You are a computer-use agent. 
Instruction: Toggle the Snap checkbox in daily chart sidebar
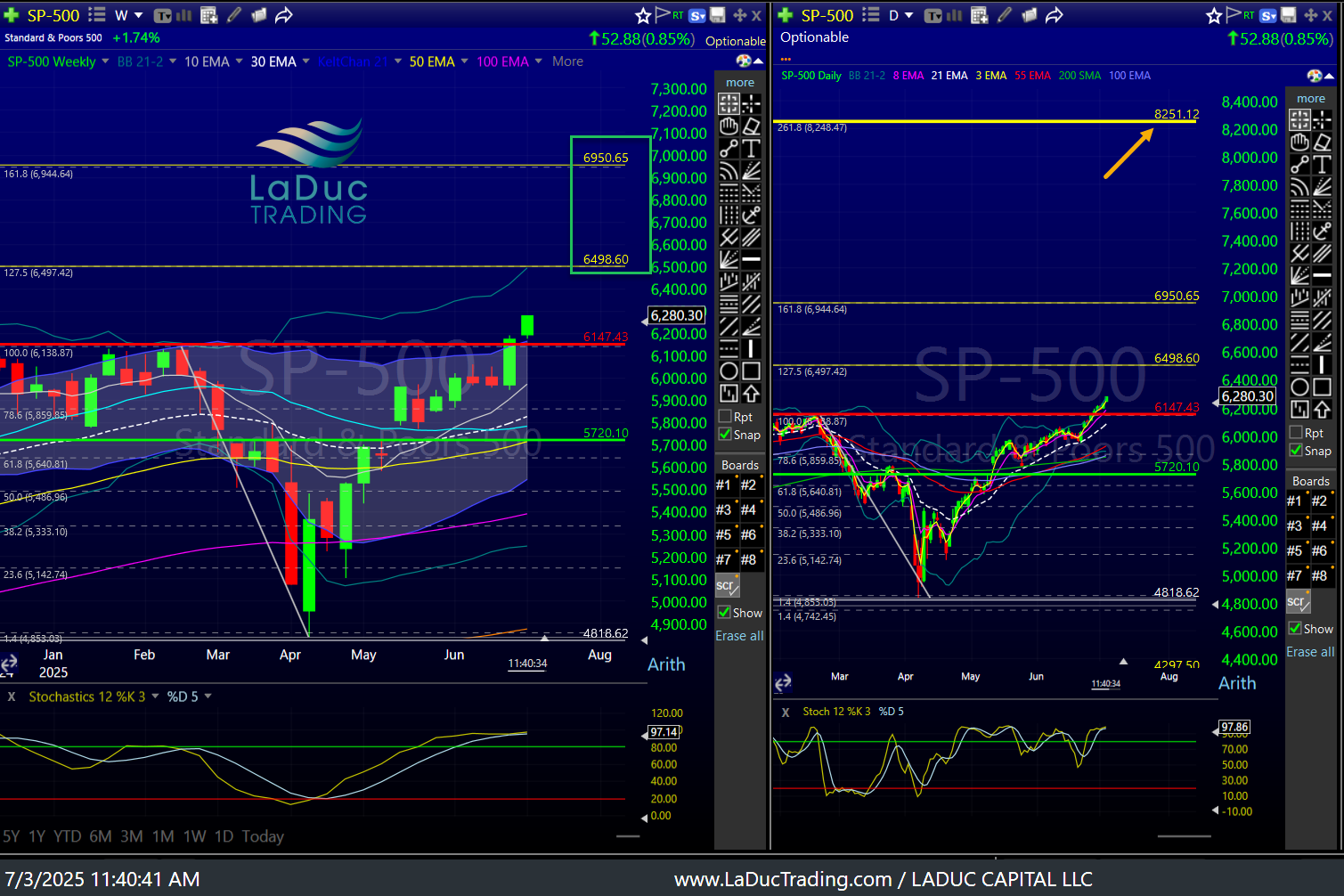[x=1296, y=451]
